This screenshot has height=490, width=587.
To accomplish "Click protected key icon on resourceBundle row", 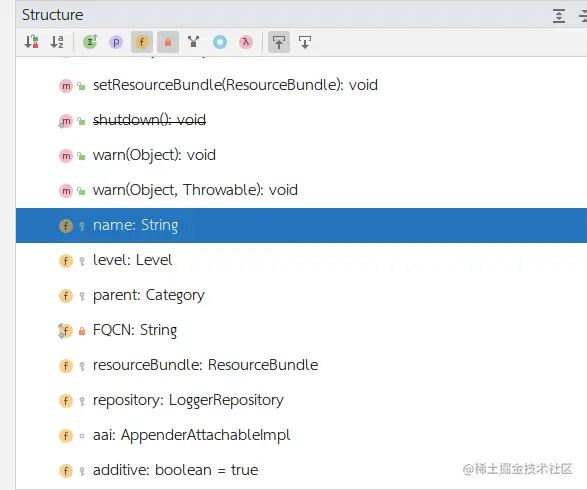I will (82, 366).
